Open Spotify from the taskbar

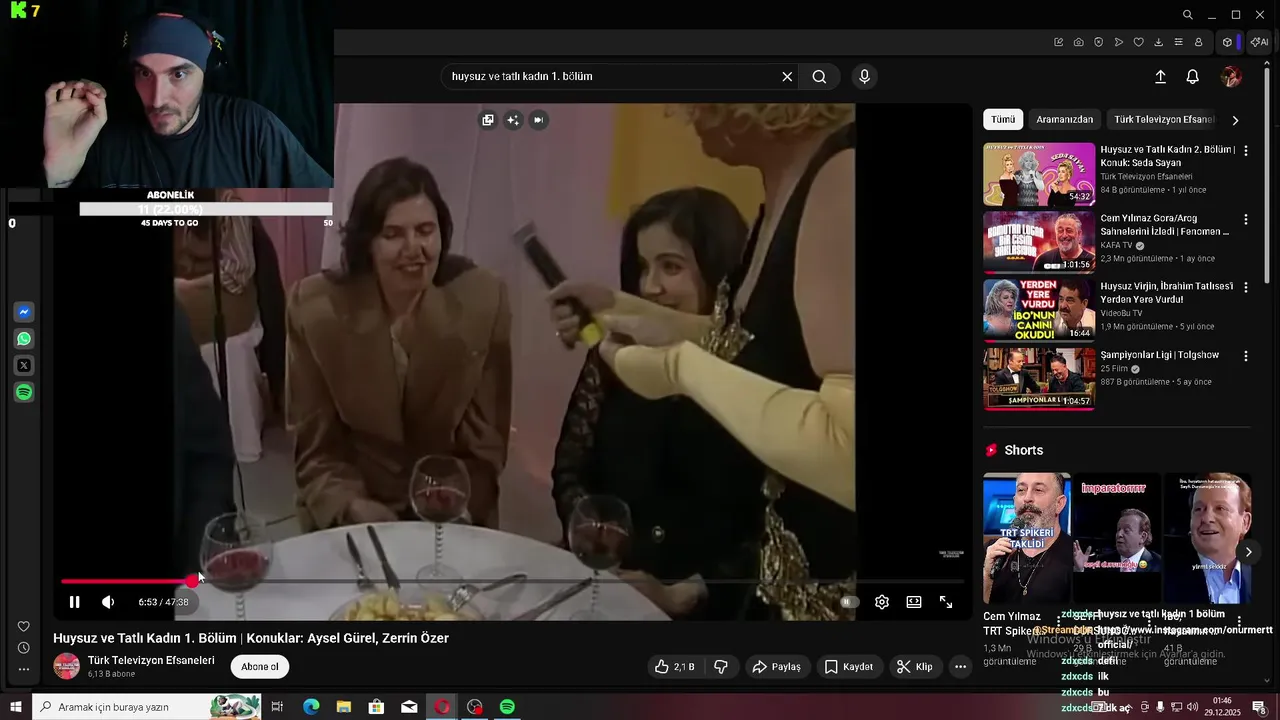(507, 707)
